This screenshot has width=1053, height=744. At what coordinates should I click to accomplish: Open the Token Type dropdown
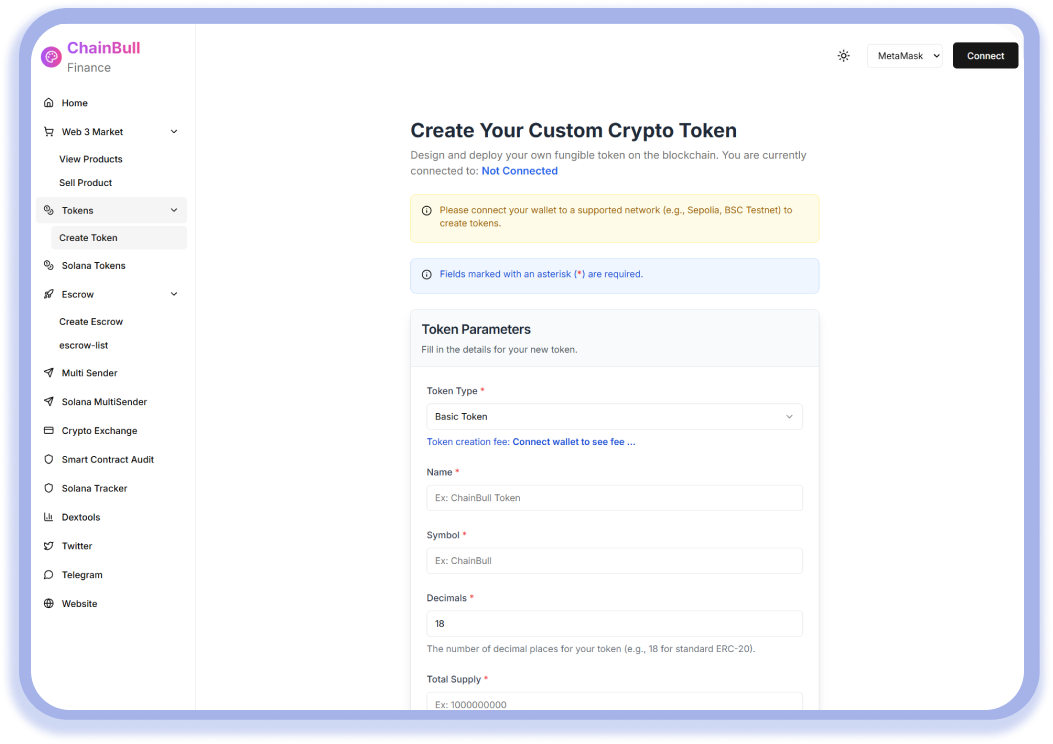(614, 417)
